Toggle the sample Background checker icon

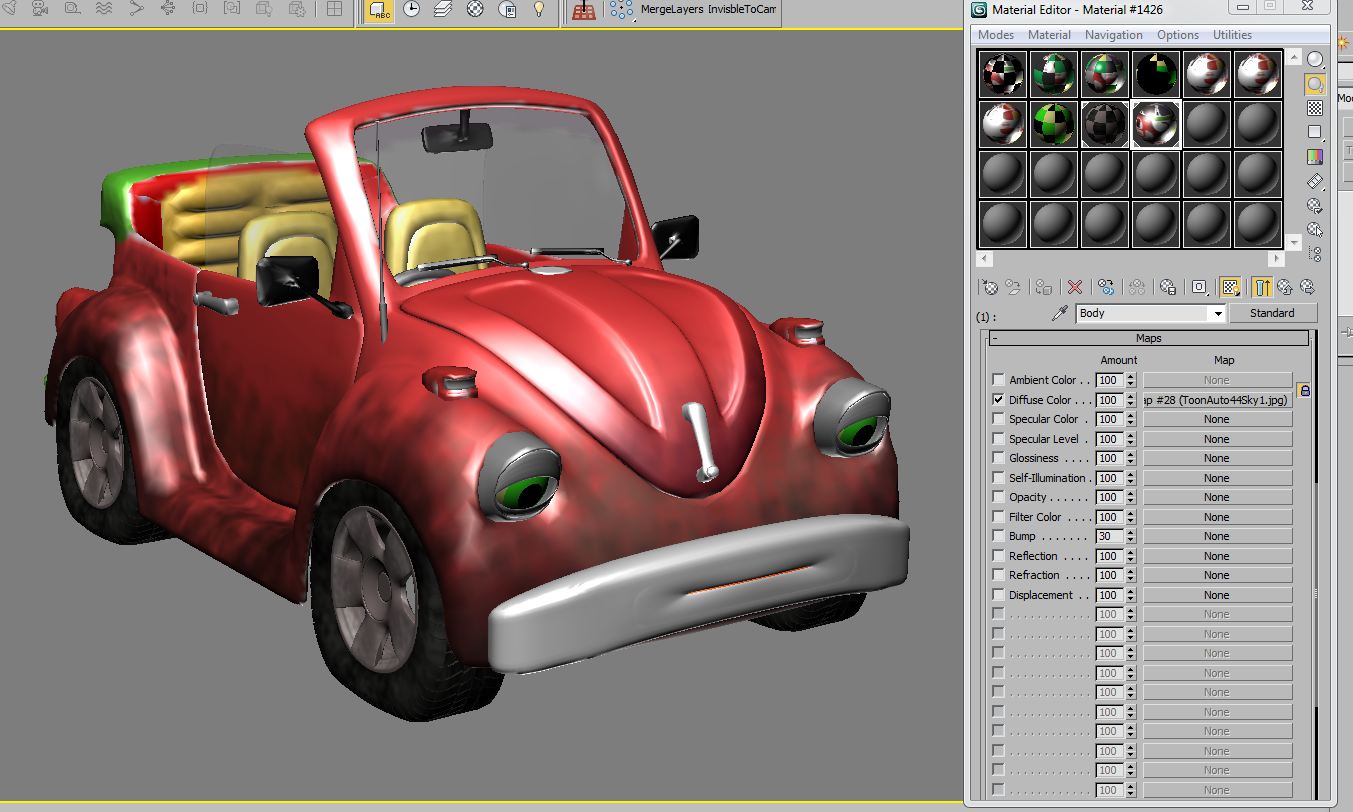pyautogui.click(x=1315, y=108)
